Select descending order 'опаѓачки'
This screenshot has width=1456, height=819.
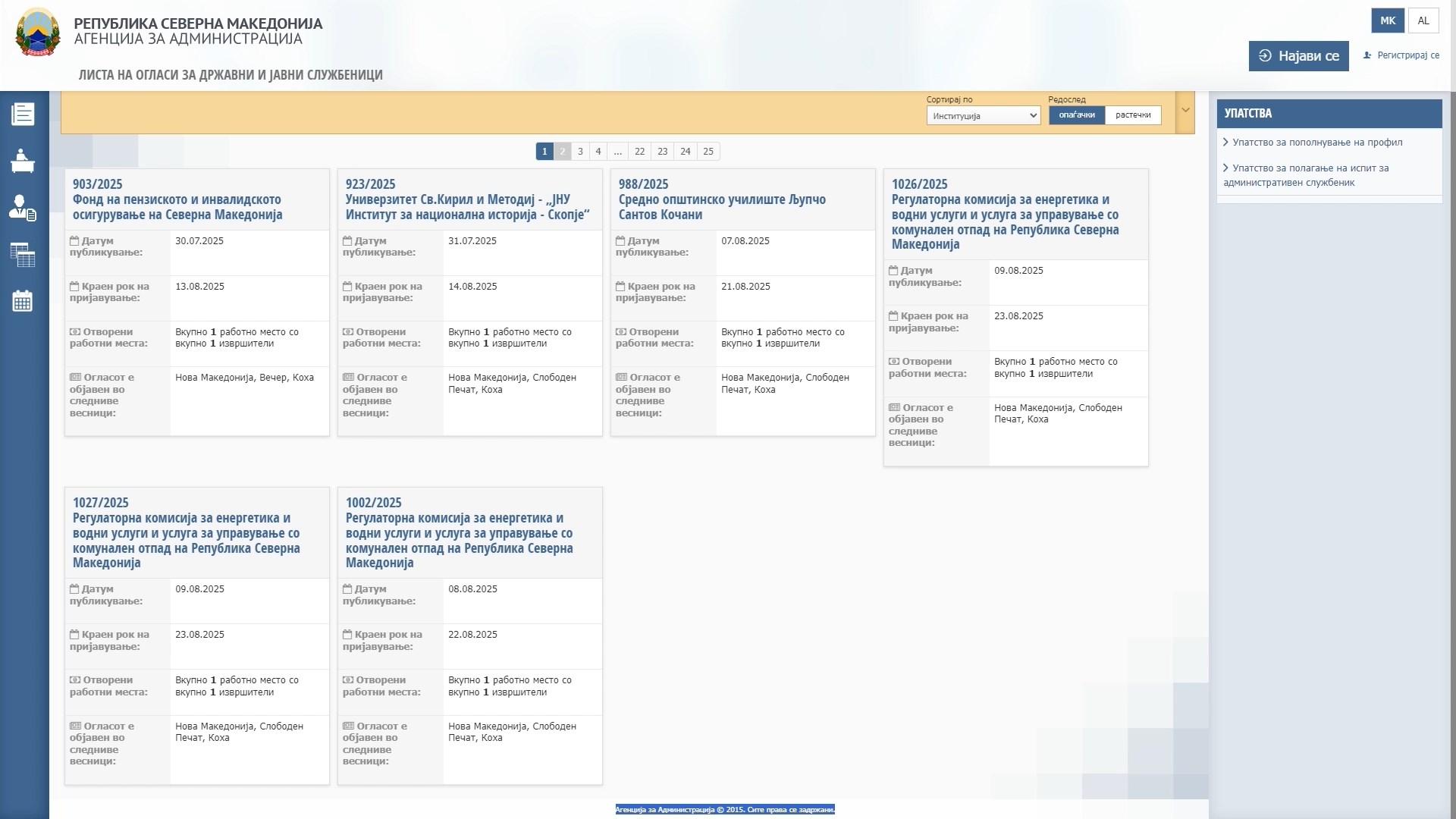[x=1076, y=115]
